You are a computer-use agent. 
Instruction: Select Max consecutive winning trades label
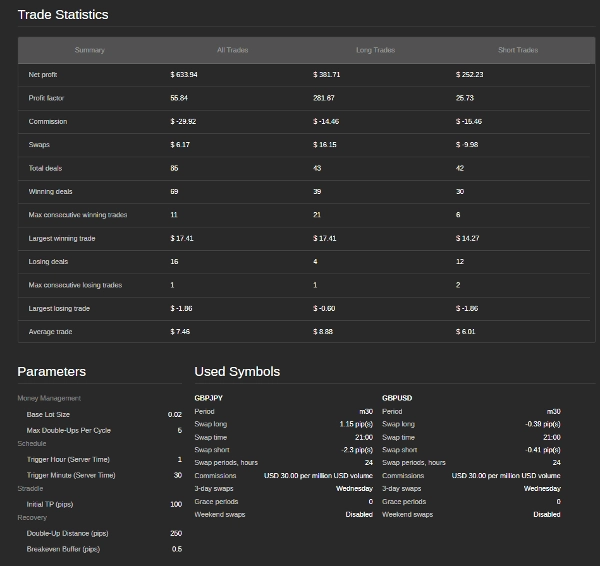pos(78,215)
